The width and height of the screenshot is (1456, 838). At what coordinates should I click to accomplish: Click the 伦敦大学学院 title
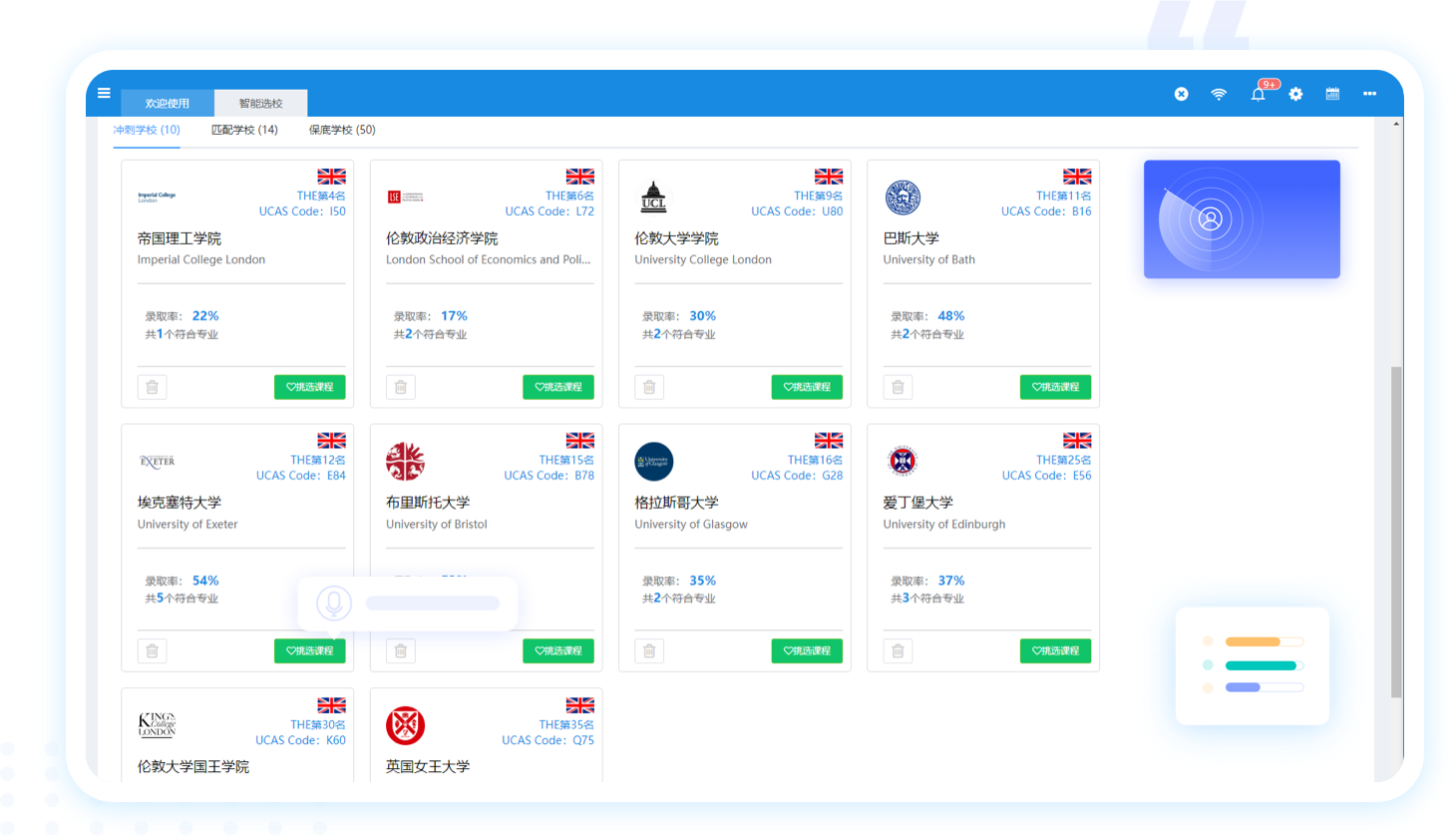pos(676,238)
